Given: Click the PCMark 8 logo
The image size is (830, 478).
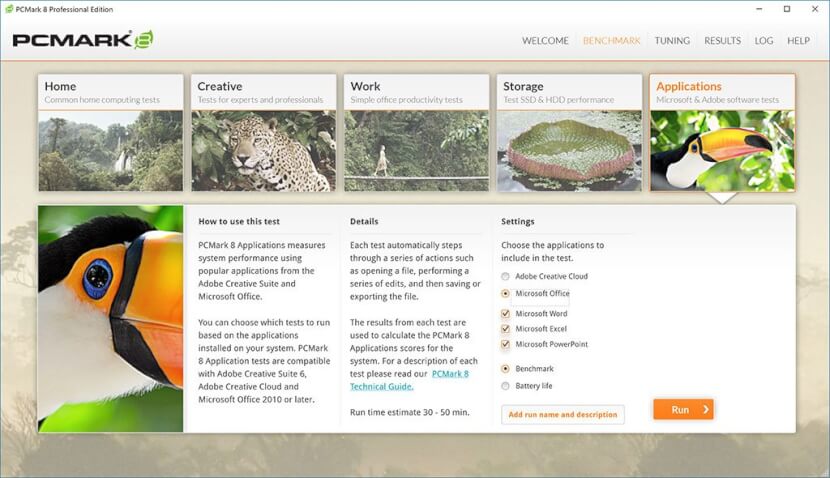Looking at the screenshot, I should pos(83,40).
